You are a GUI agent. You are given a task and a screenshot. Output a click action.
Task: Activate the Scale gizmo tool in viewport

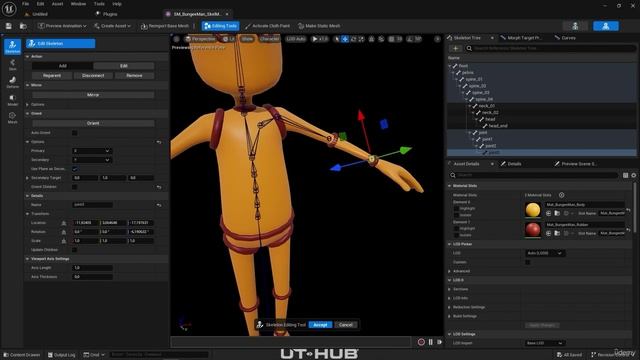(361, 39)
